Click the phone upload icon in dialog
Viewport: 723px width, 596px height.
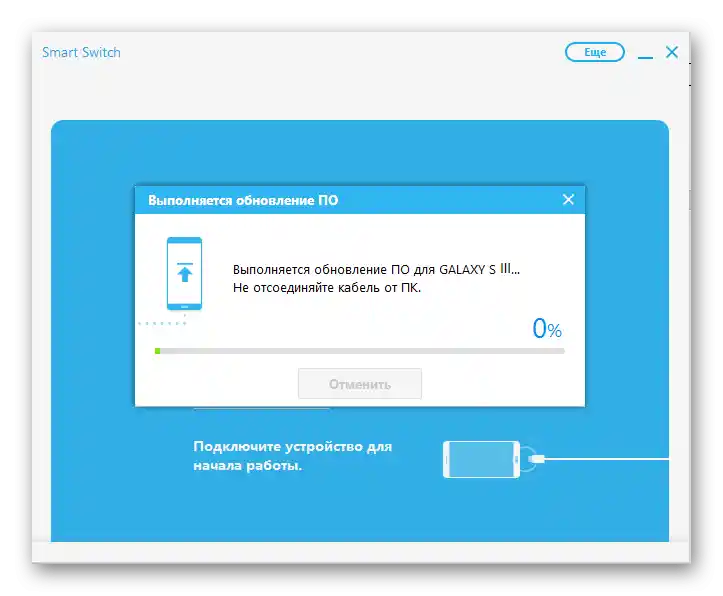click(184, 273)
